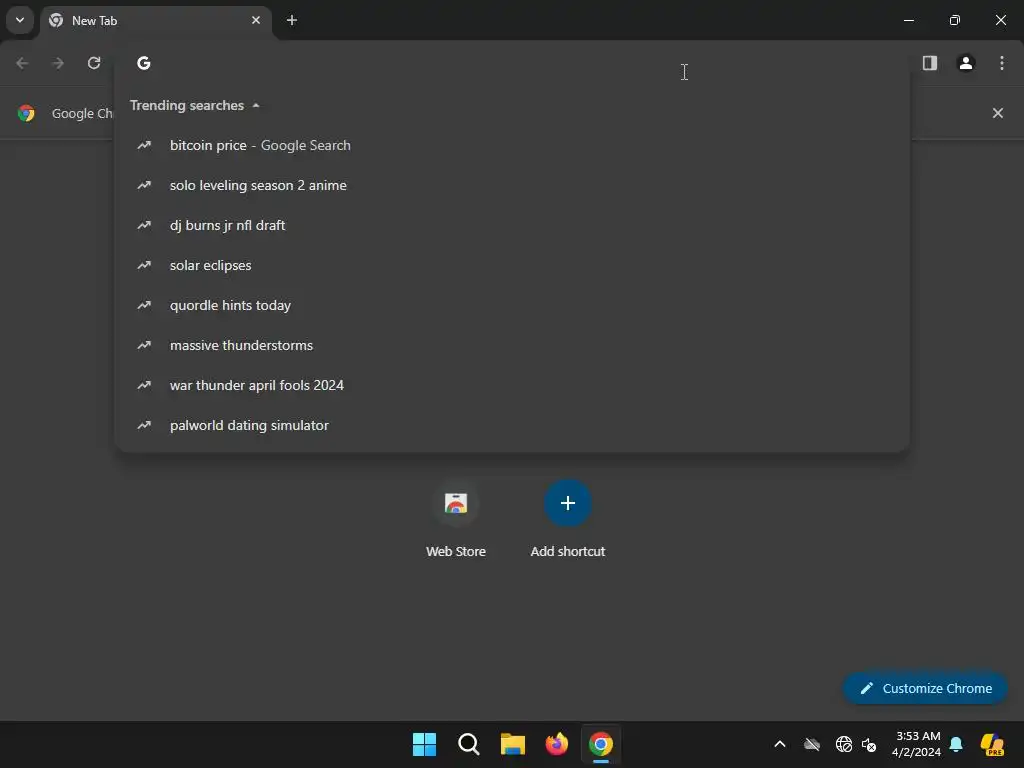Click the Chrome logo in info bar
This screenshot has height=768, width=1024.
click(x=26, y=114)
